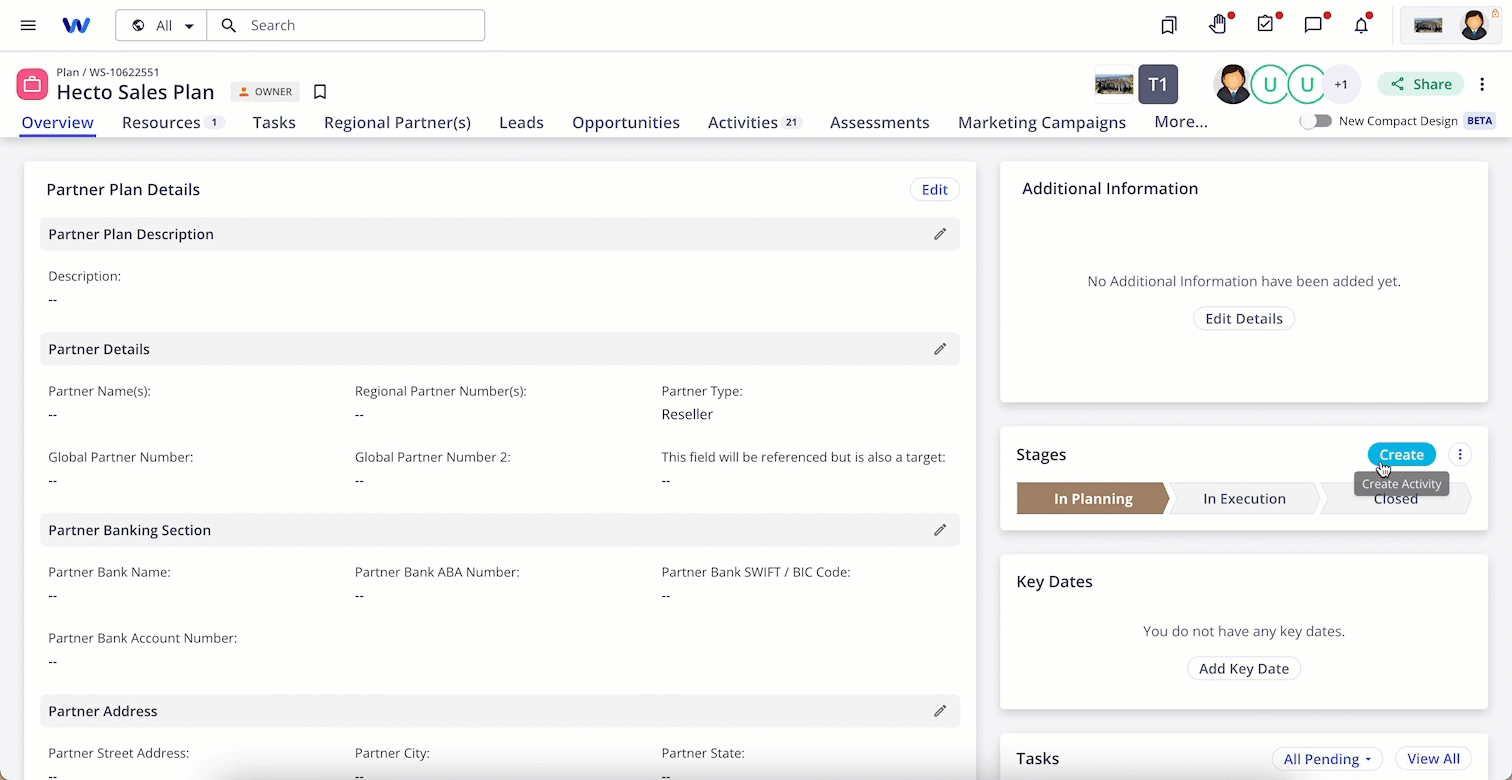Viewport: 1512px width, 780px height.
Task: Click the raised hand icon in top bar
Action: (1217, 25)
